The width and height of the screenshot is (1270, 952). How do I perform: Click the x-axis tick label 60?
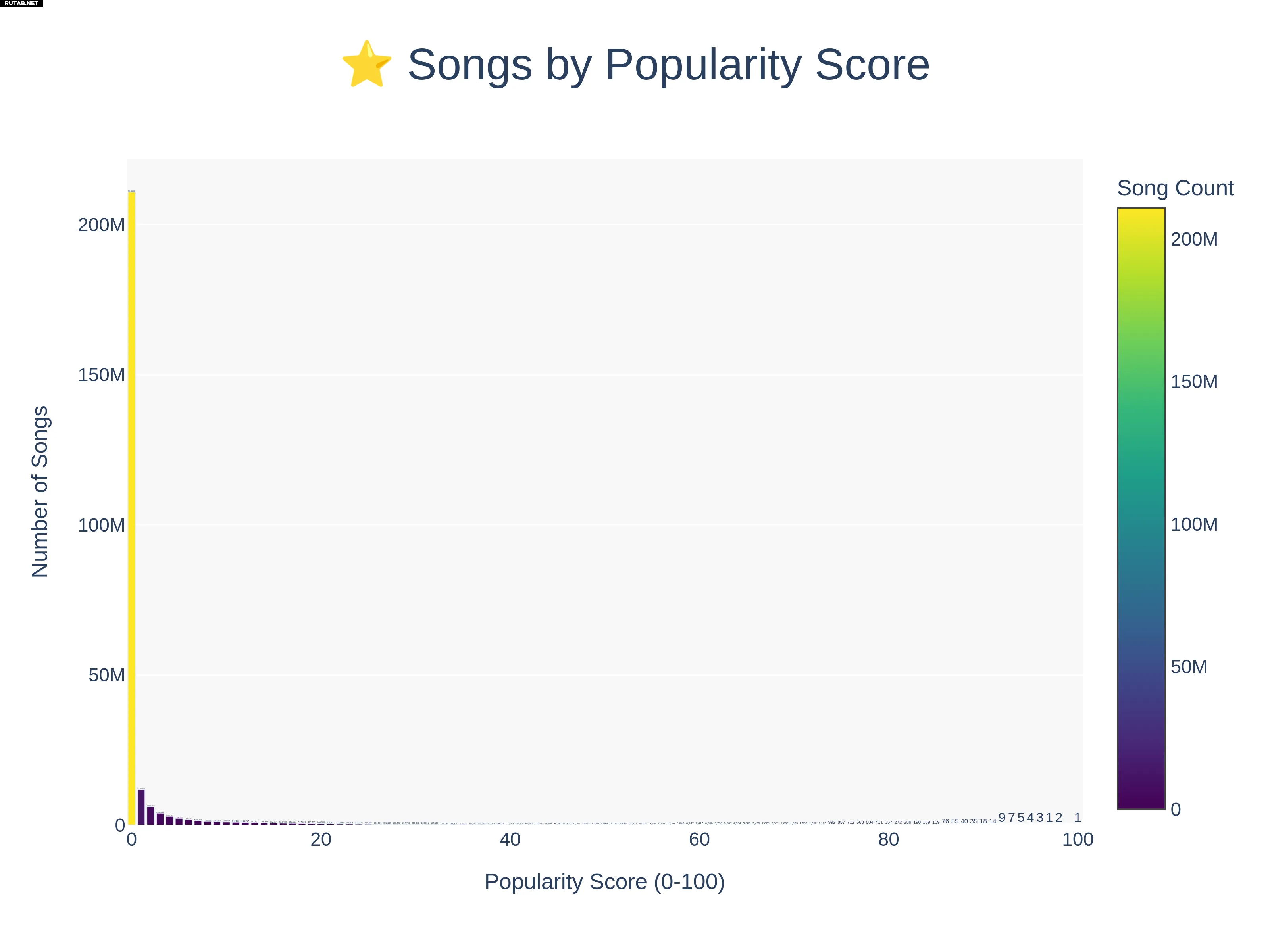click(x=699, y=839)
